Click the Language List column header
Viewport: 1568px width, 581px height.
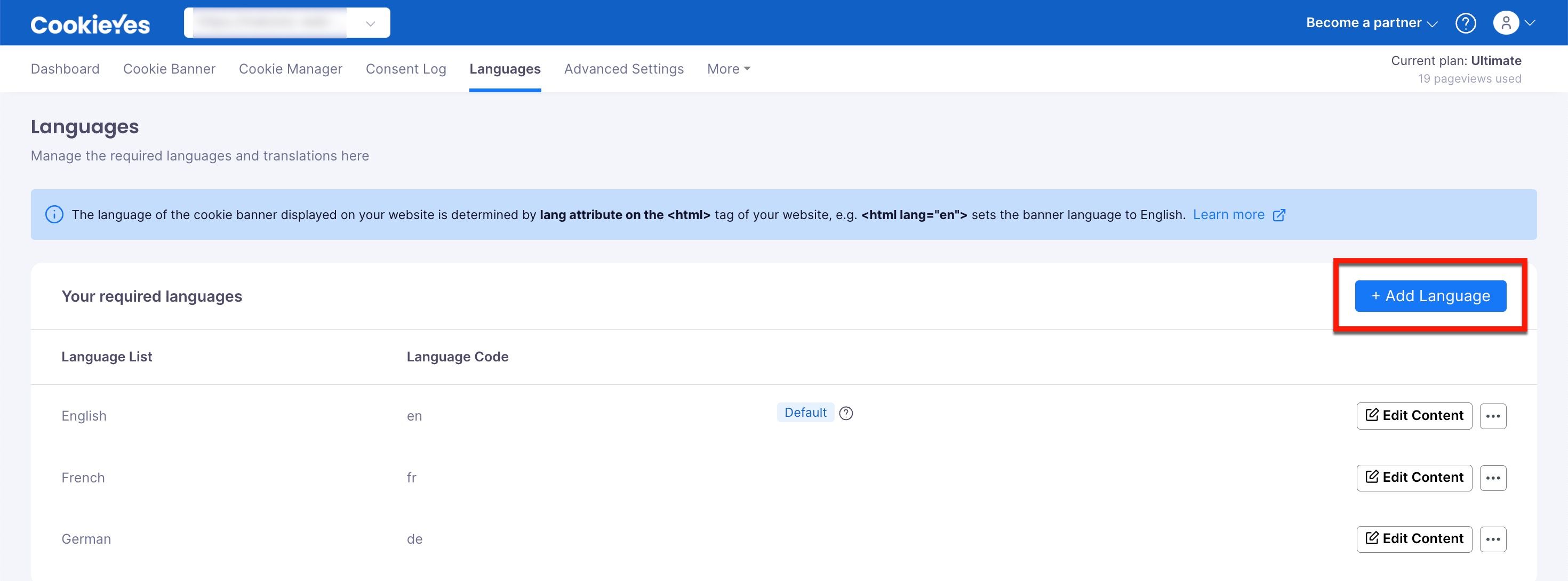(107, 357)
